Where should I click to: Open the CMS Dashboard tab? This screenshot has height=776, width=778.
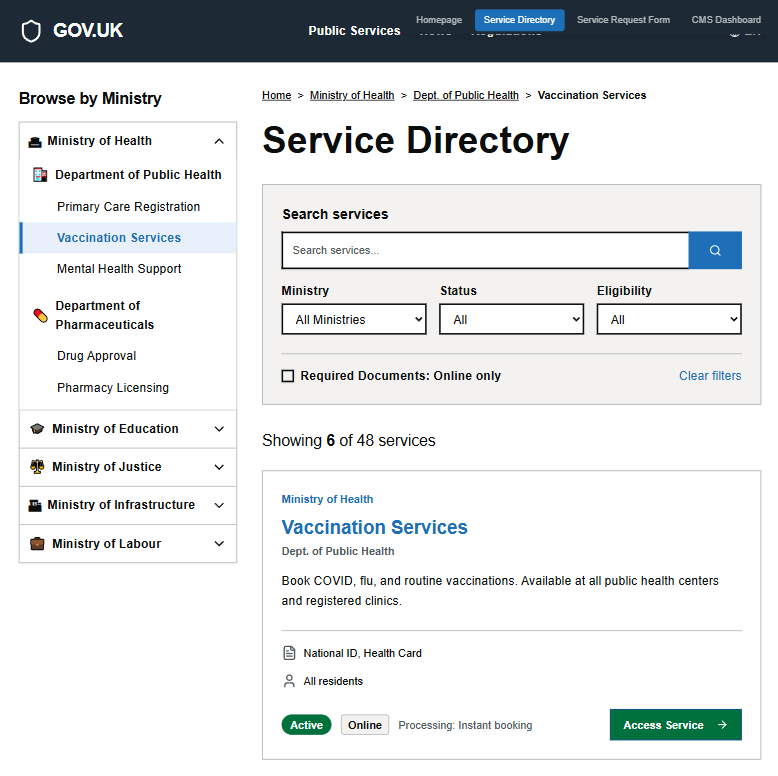coord(726,20)
